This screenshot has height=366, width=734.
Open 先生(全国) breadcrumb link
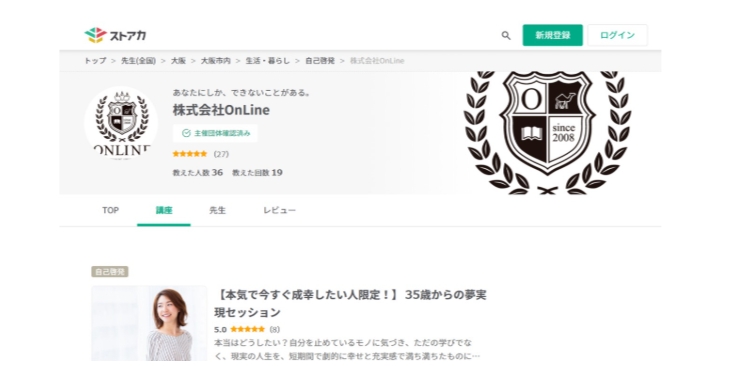(x=138, y=61)
